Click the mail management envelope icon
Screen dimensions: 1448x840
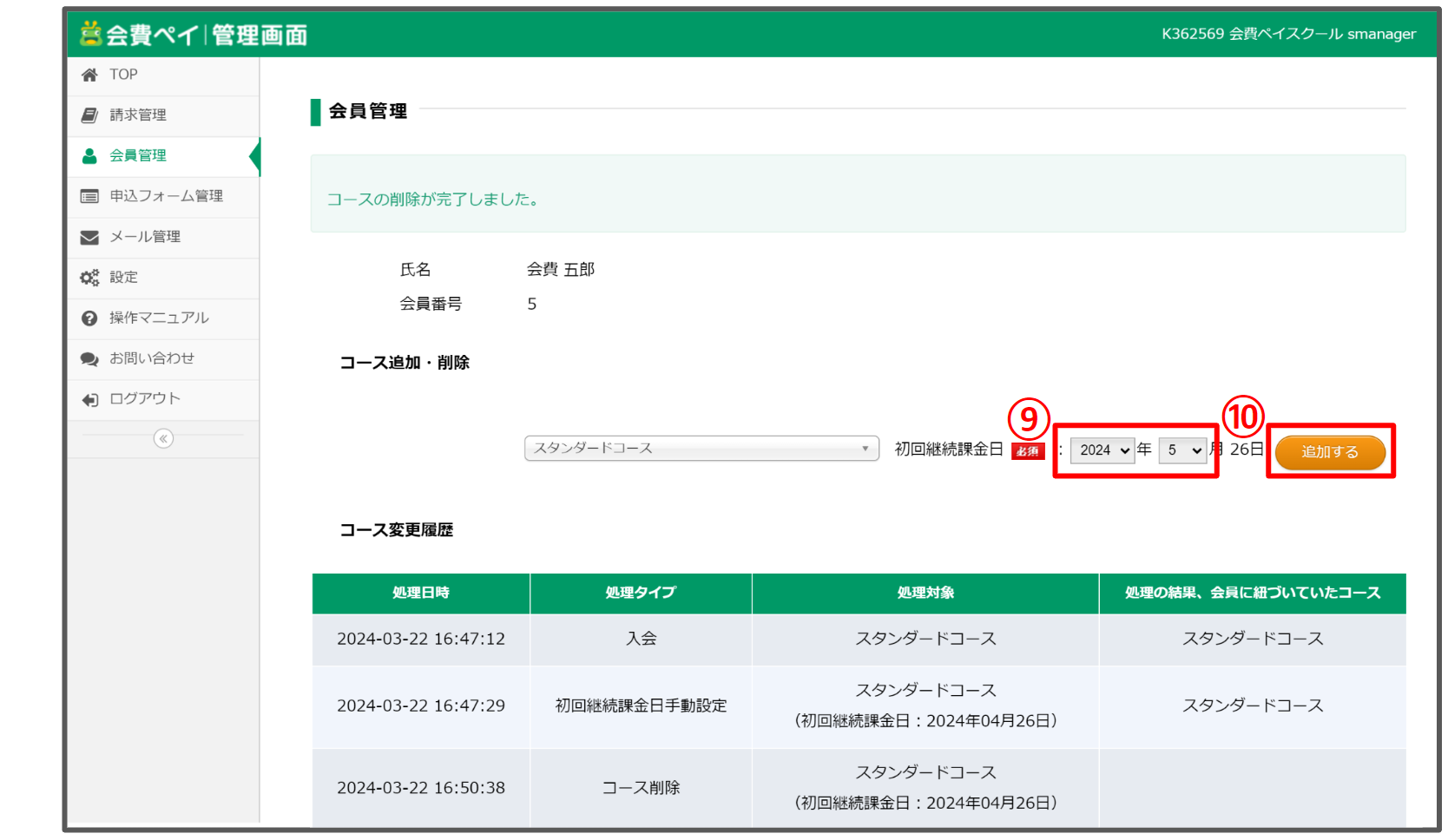point(89,237)
